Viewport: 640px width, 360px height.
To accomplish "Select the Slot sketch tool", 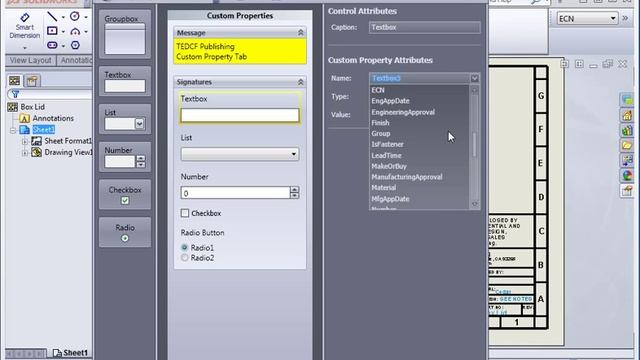I will coord(52,45).
